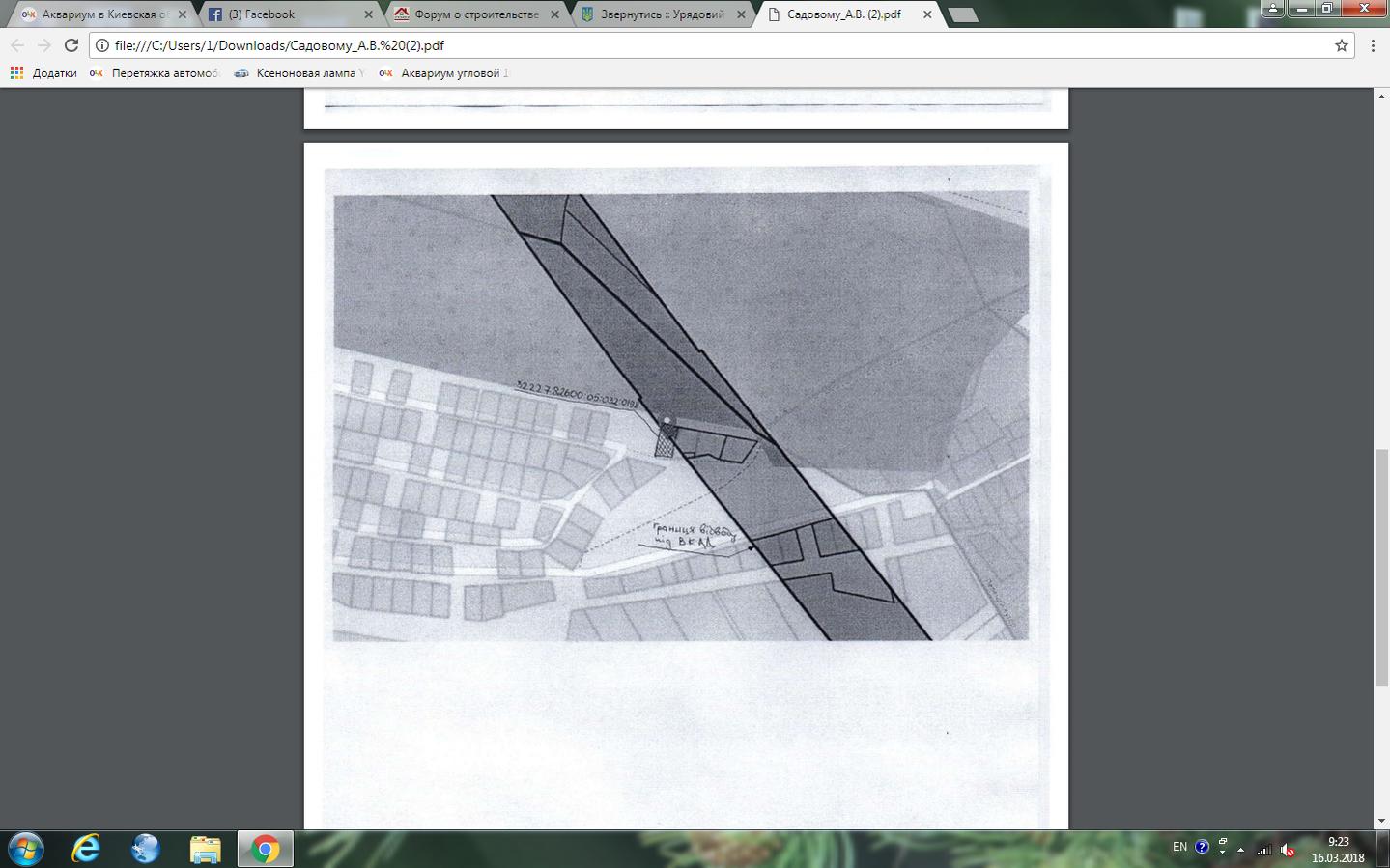Click the scanned map page in the PDF

coord(686,487)
